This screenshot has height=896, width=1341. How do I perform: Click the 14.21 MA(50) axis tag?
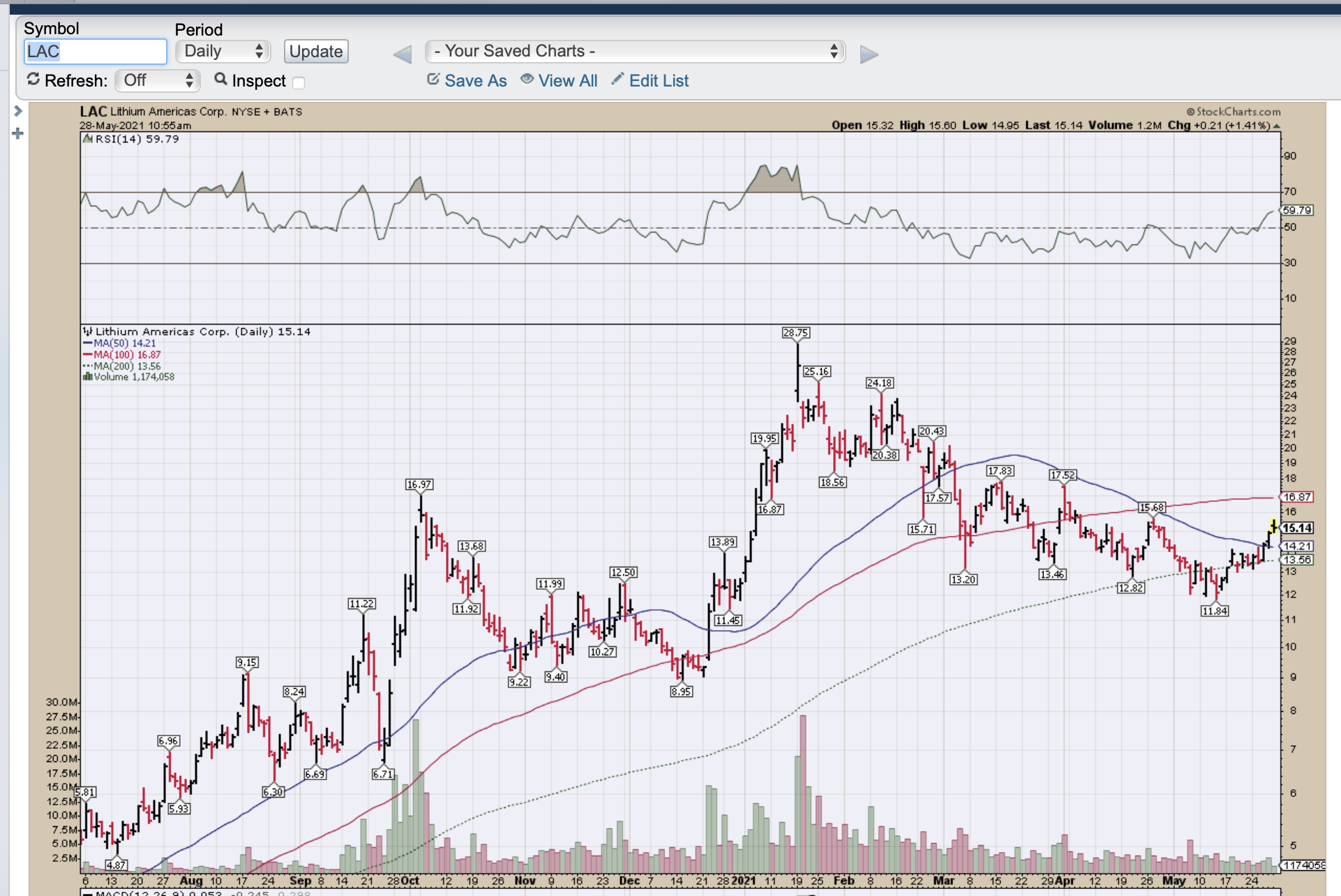[1298, 546]
